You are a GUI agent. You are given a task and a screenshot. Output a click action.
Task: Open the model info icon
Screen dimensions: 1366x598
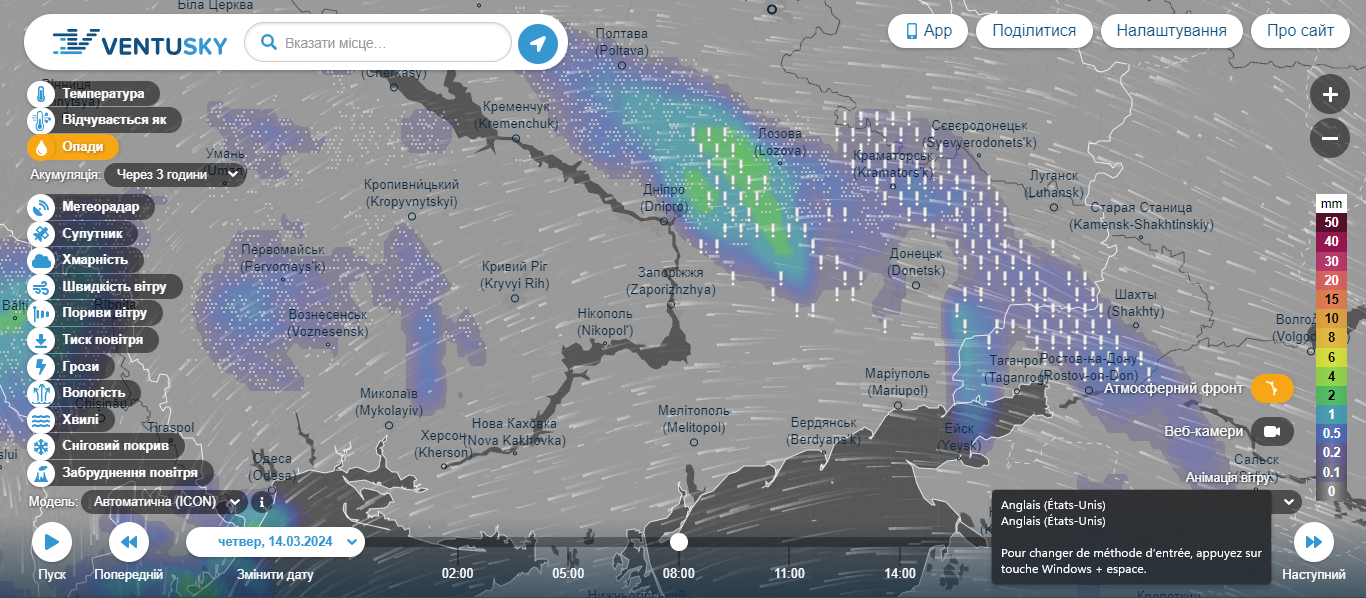click(261, 502)
